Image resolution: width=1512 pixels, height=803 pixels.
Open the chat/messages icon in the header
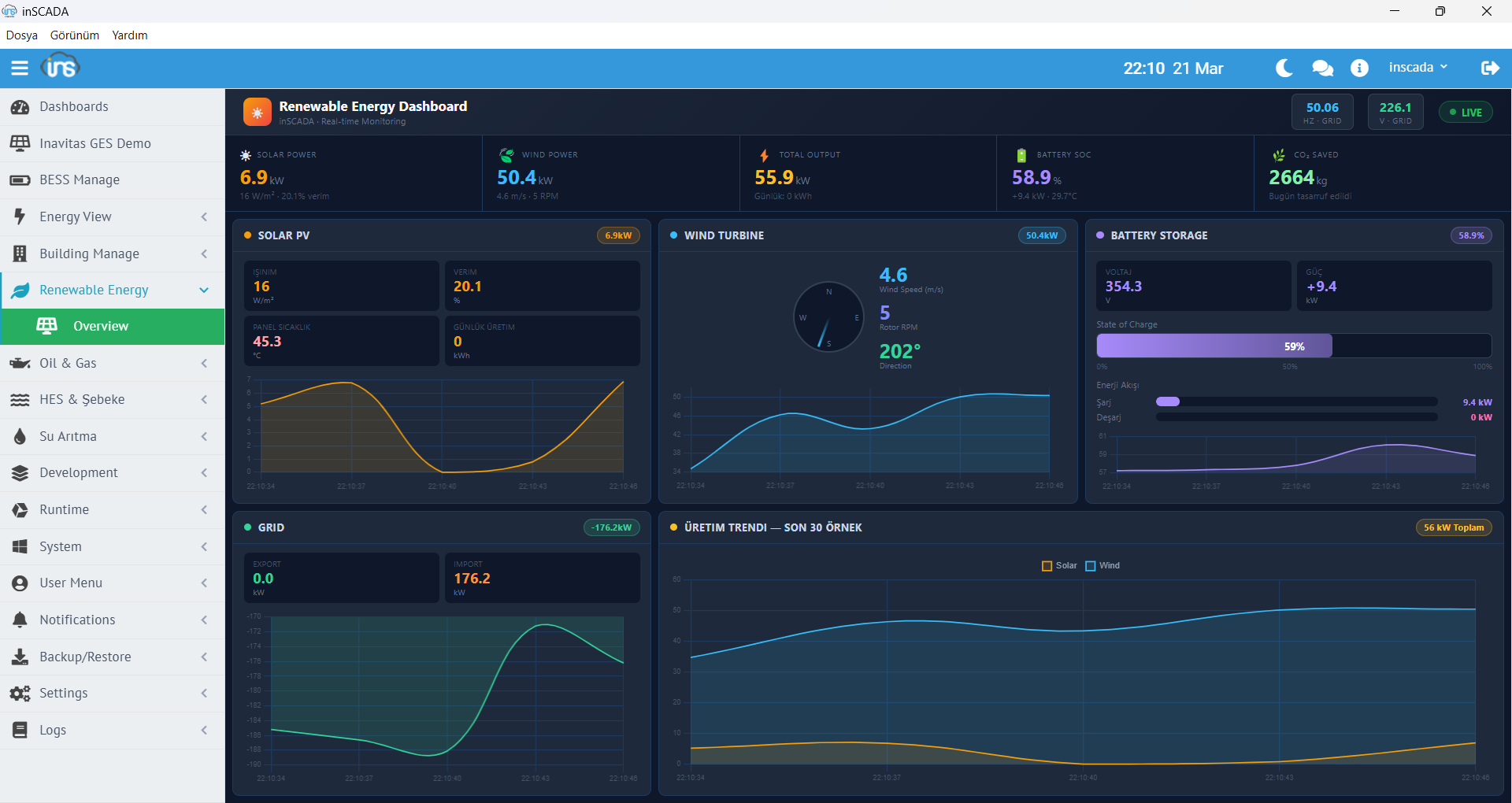1322,68
